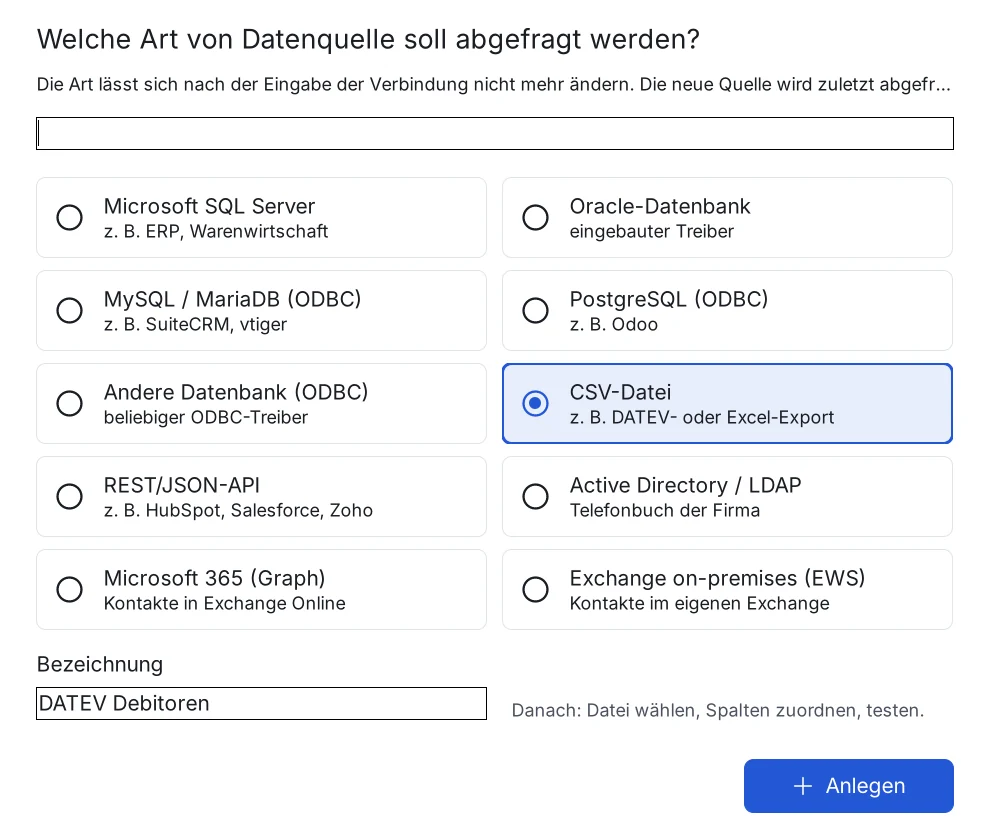This screenshot has width=990, height=840.
Task: Click the 'z. B. HubSpot, Salesforce, Zoho' text
Action: point(239,510)
